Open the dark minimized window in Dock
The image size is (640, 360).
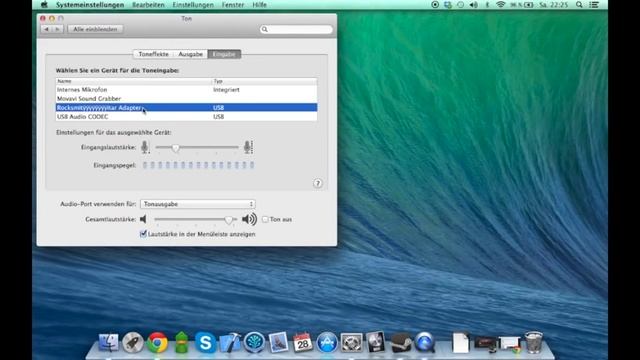tap(485, 343)
